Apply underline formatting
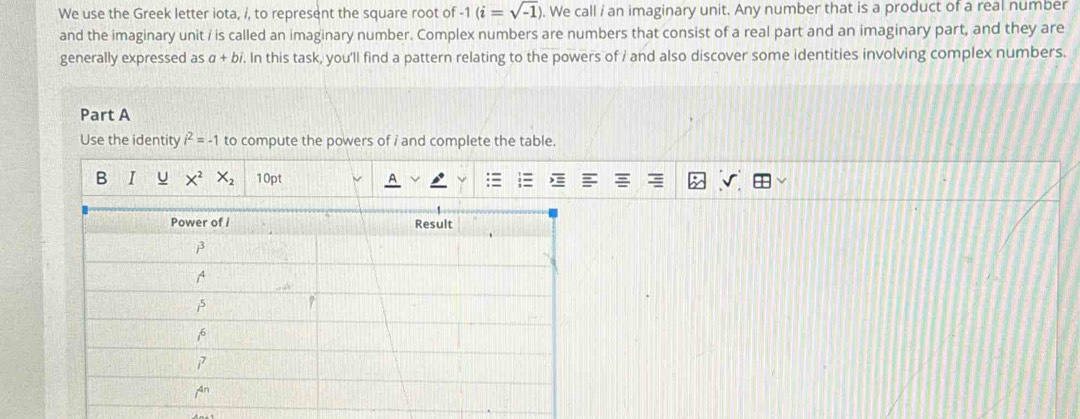The image size is (1080, 419). pos(163,179)
